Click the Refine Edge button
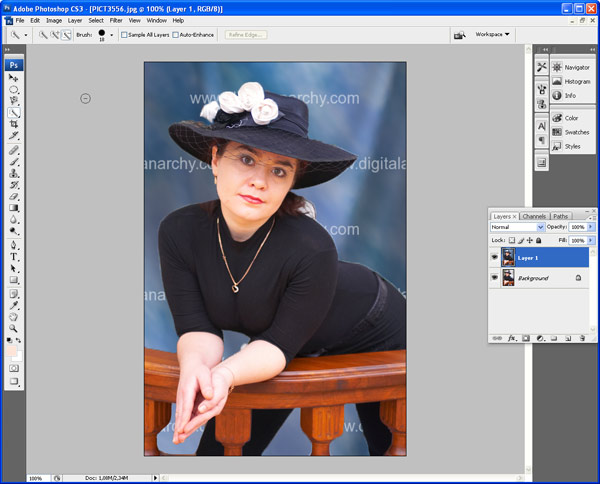The height and width of the screenshot is (484, 600). pyautogui.click(x=246, y=34)
